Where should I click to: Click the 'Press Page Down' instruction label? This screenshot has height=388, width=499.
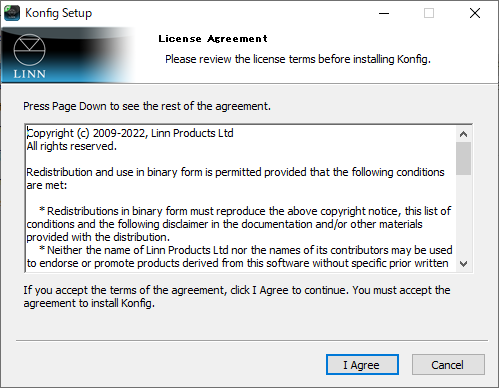147,106
